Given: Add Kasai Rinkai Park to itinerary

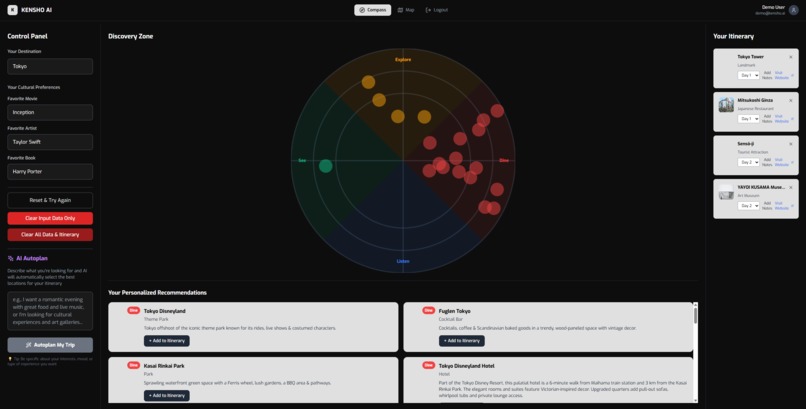Looking at the screenshot, I should tap(167, 396).
